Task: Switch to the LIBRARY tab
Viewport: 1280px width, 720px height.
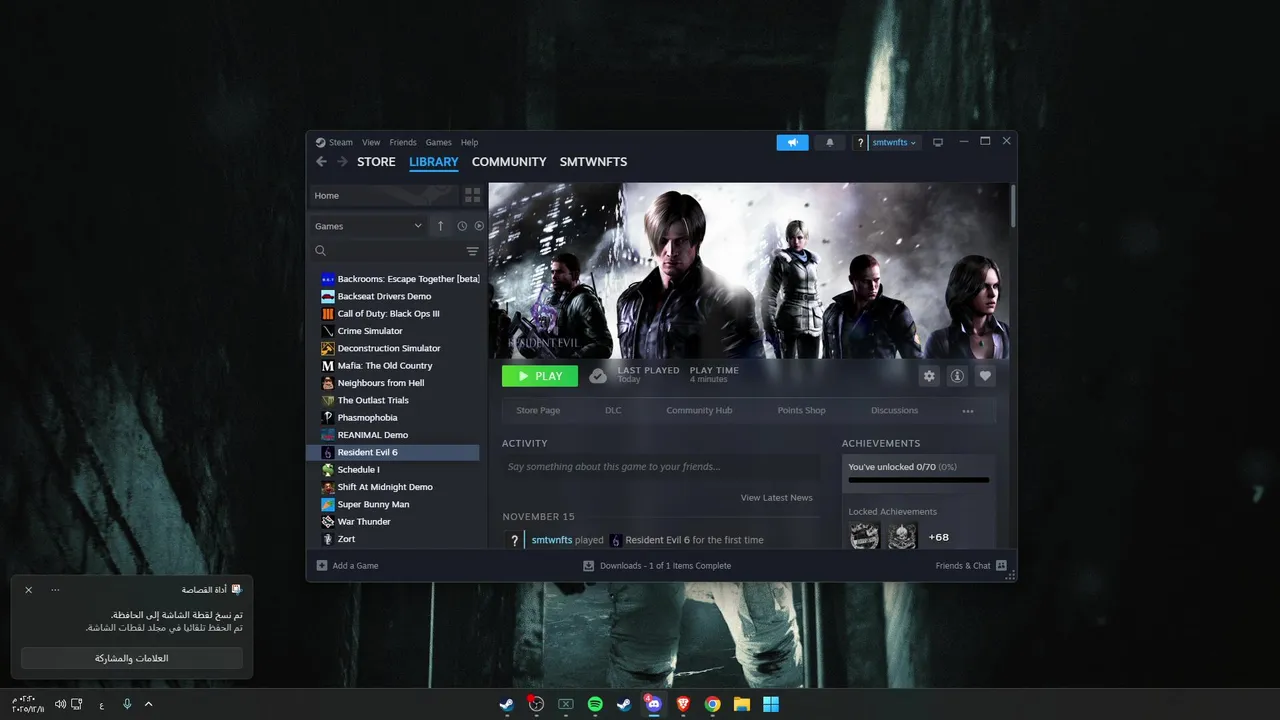Action: [433, 162]
